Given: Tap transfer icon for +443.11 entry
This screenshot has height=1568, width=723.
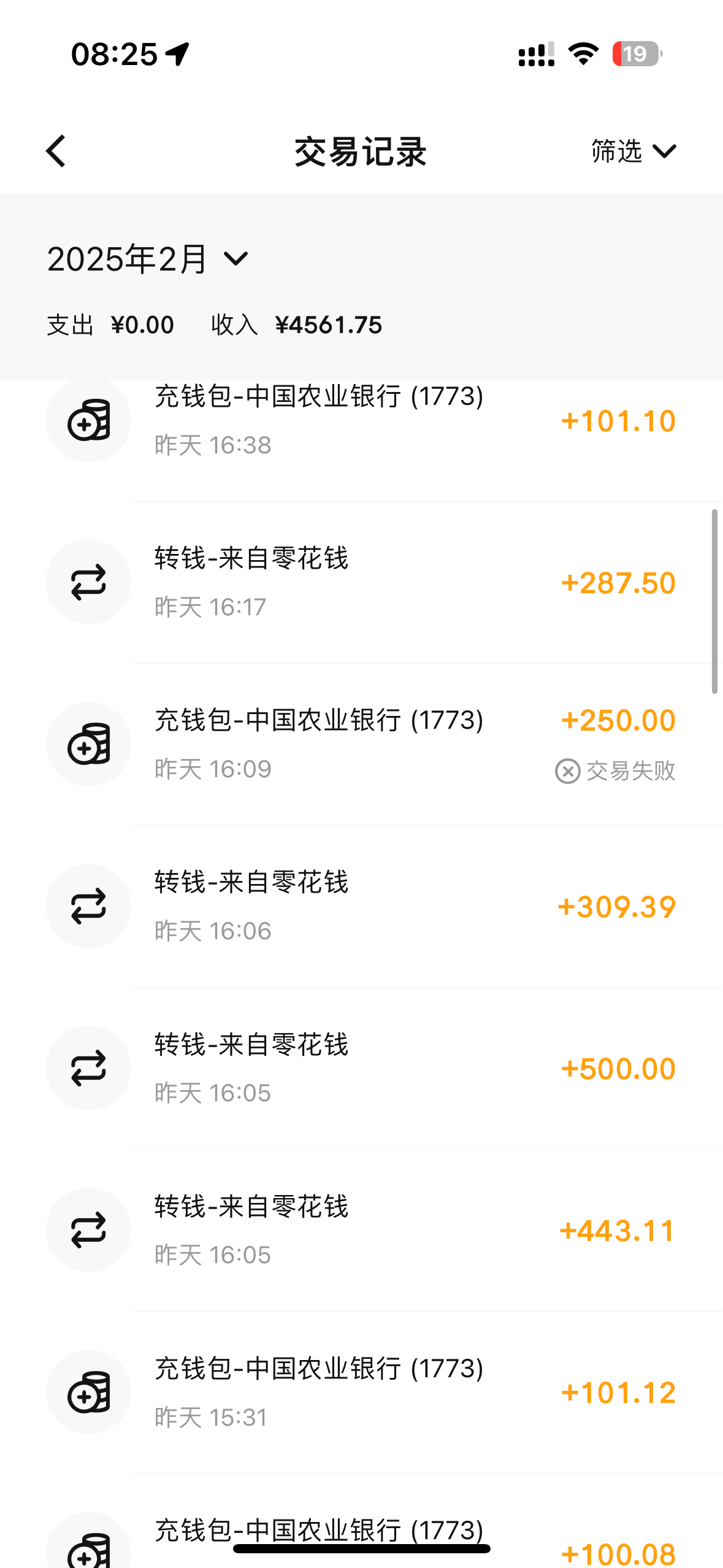Looking at the screenshot, I should pyautogui.click(x=89, y=1230).
